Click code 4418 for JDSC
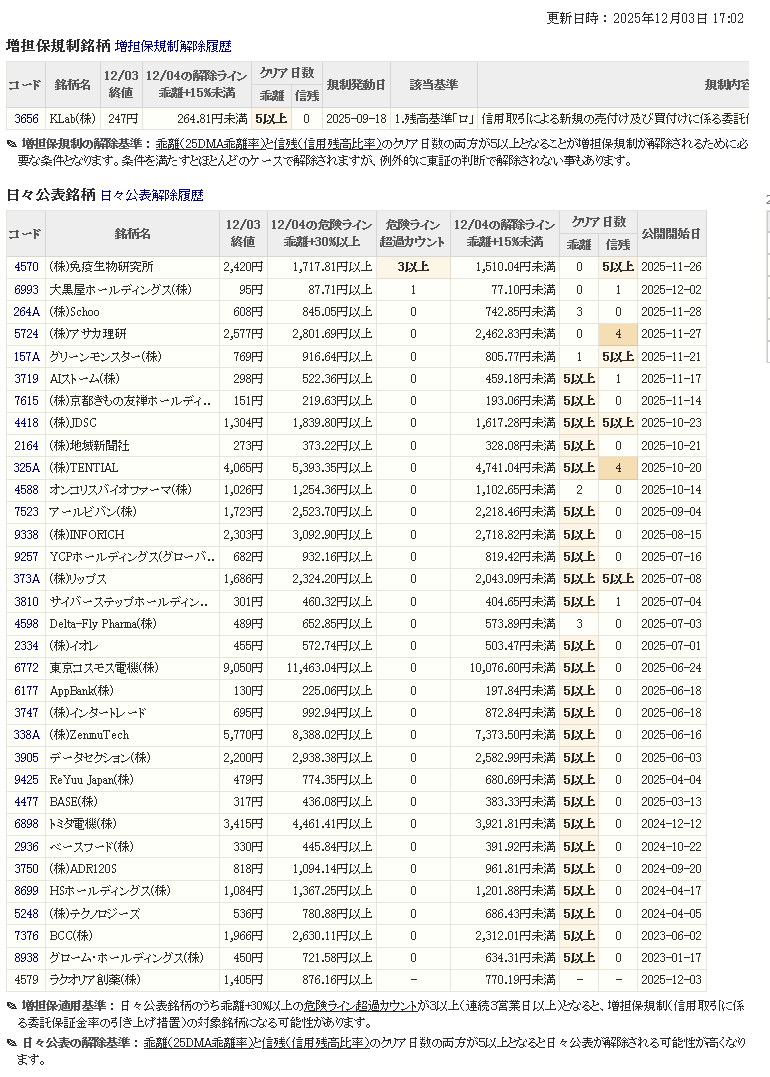 point(26,423)
